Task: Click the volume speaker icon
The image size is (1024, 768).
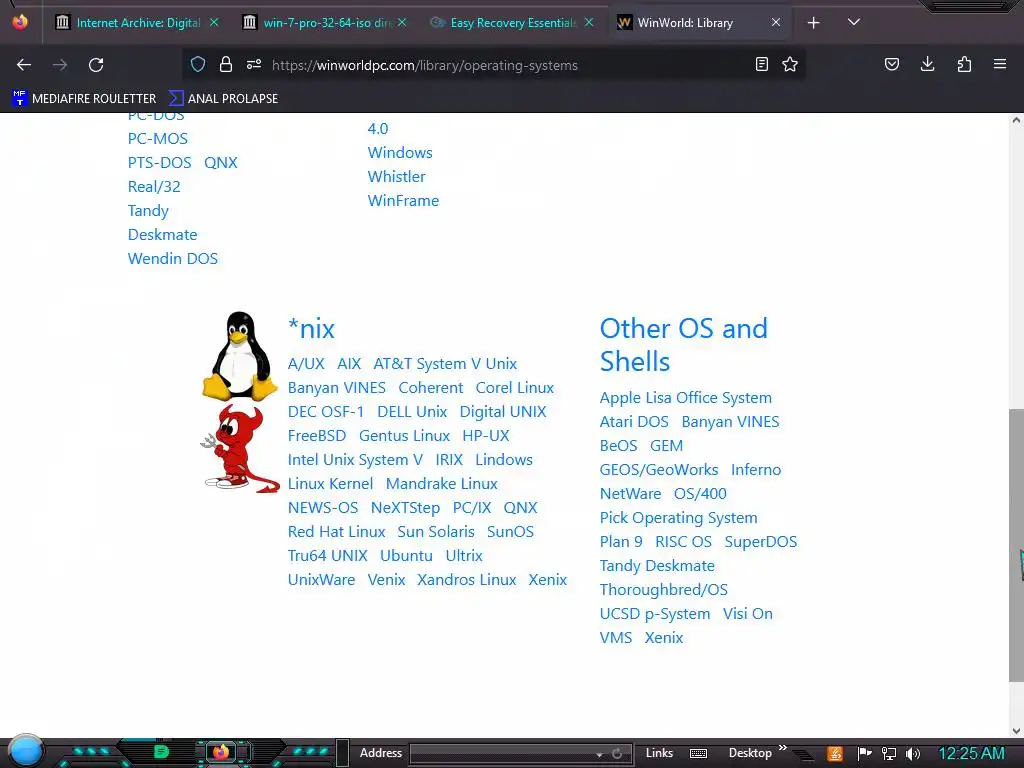Action: (913, 754)
